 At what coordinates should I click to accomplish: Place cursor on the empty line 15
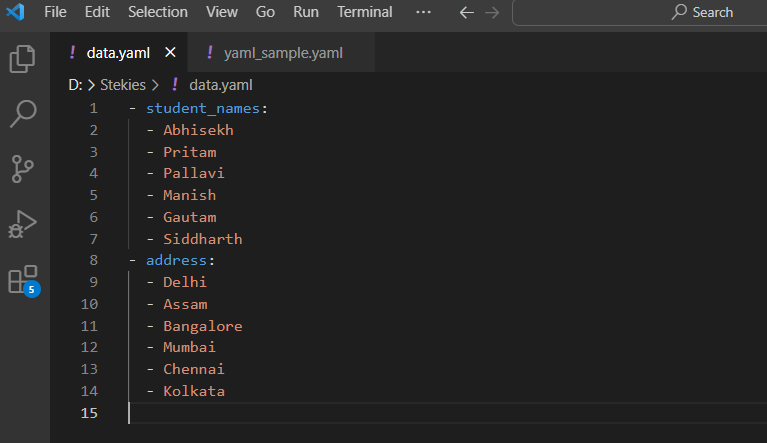(x=300, y=413)
